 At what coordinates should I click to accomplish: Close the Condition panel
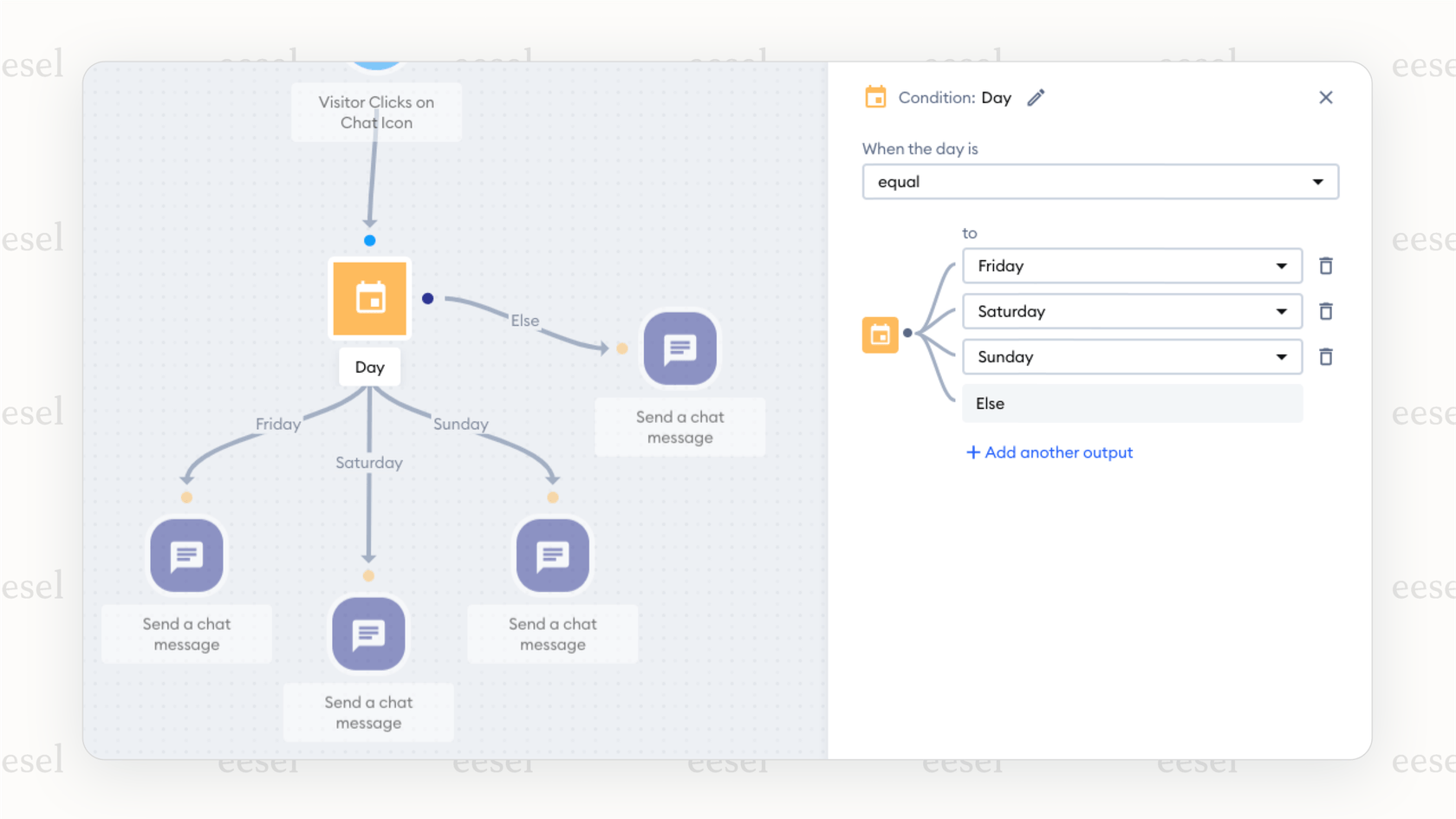pyautogui.click(x=1325, y=97)
